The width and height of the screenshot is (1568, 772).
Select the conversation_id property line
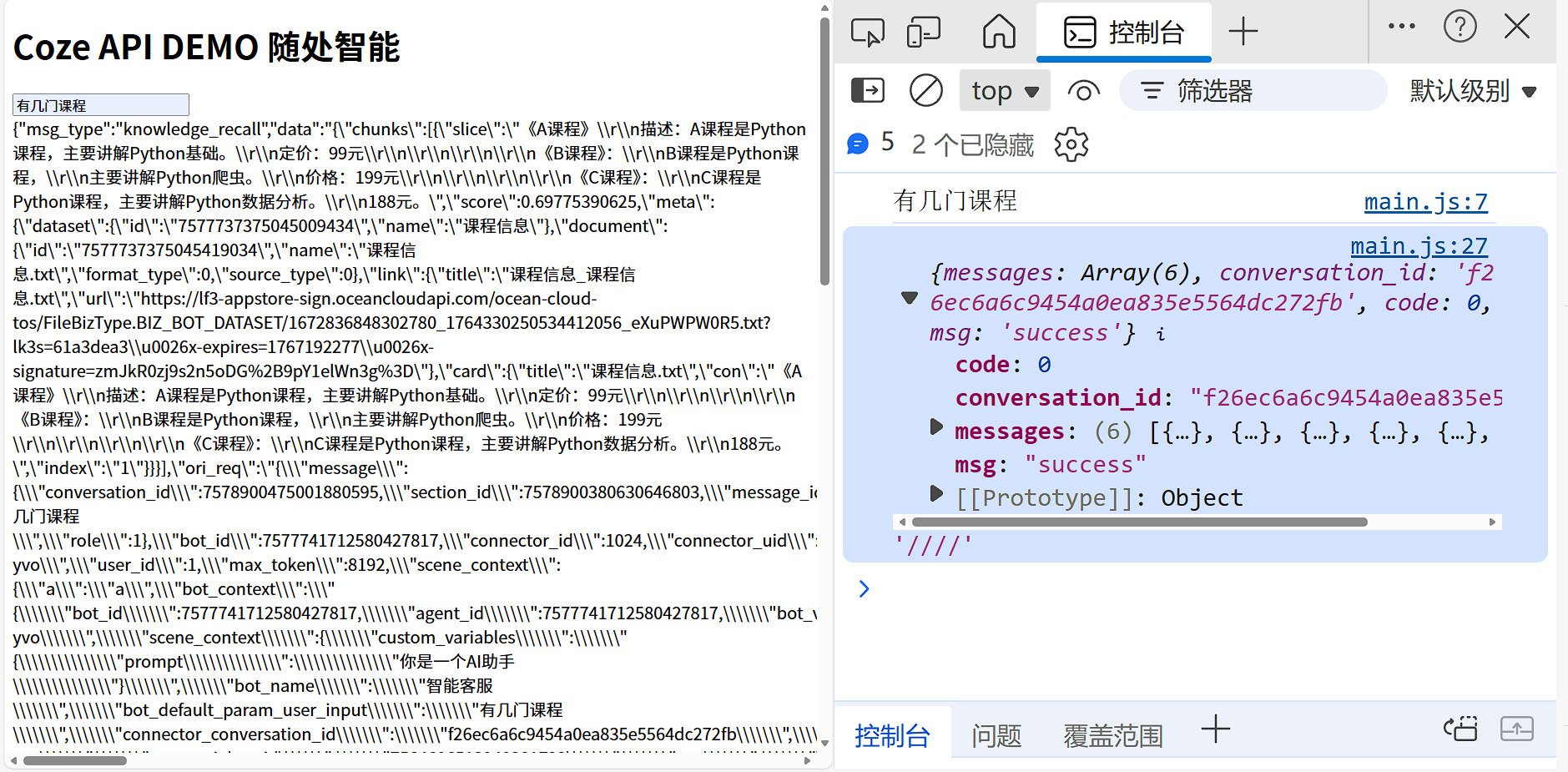coord(1228,398)
